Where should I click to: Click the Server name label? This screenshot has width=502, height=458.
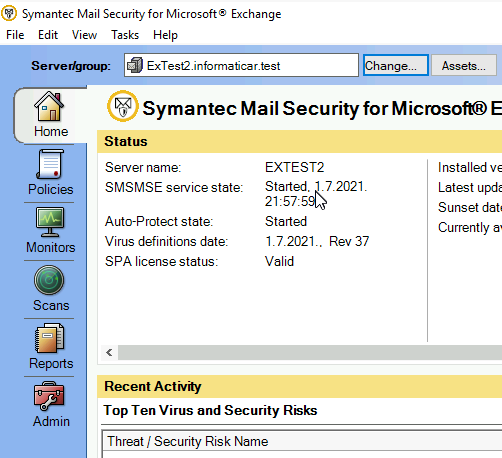143,167
